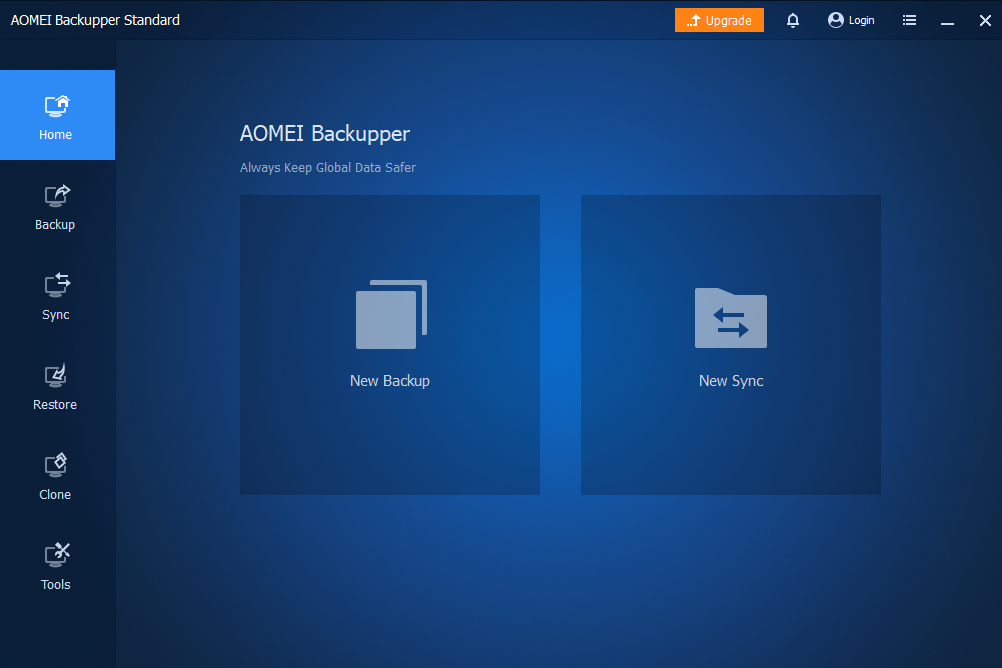Start a New Backup from the card
Screen dimensions: 1002x668
click(x=390, y=345)
